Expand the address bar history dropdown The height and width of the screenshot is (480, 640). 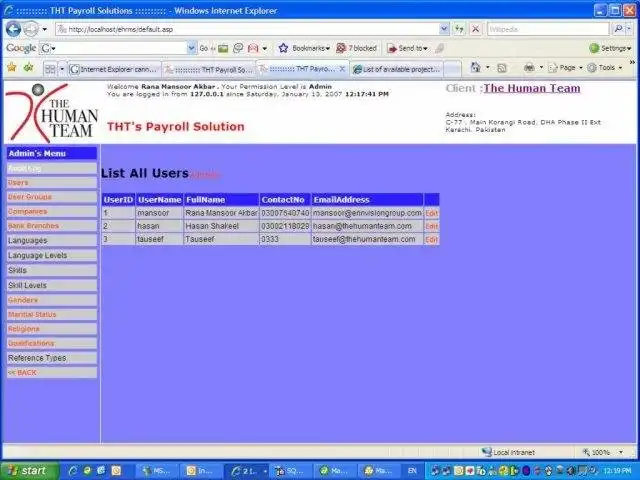444,29
